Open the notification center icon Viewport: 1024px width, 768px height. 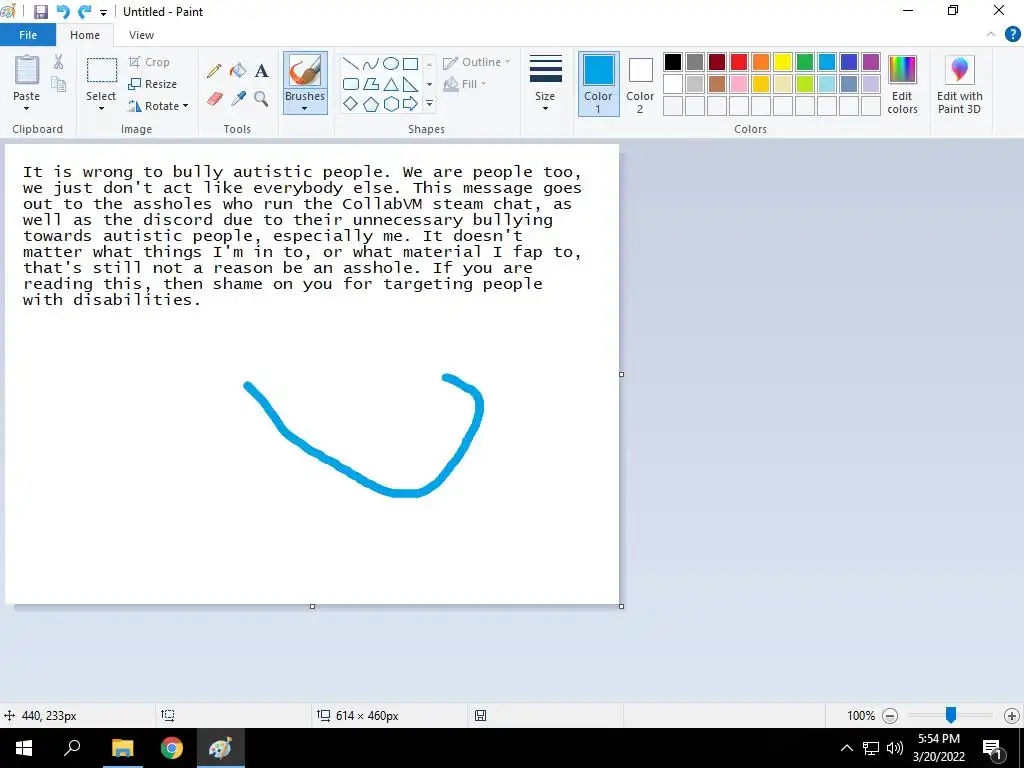pyautogui.click(x=992, y=748)
